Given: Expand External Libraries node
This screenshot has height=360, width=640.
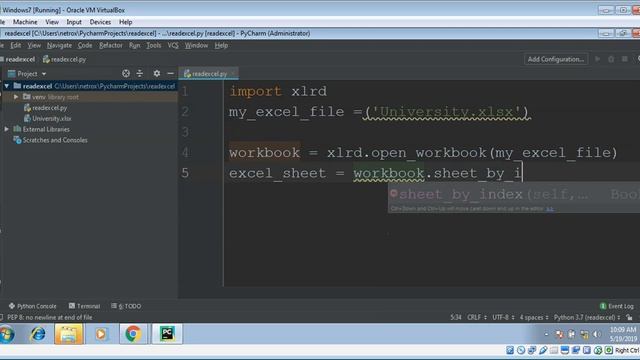Looking at the screenshot, I should click(7, 129).
